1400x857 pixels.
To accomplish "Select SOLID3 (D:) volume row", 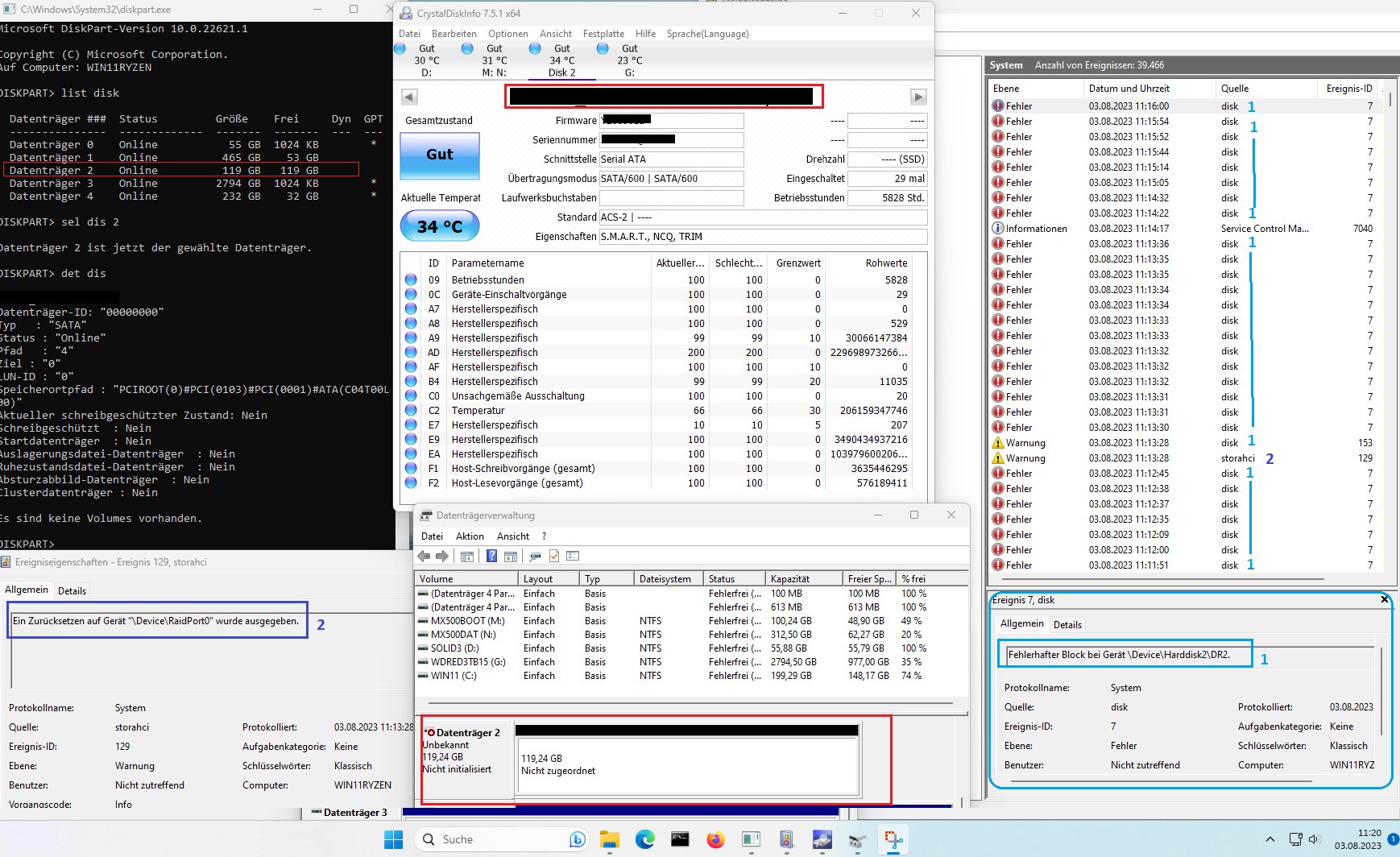I will (x=690, y=648).
